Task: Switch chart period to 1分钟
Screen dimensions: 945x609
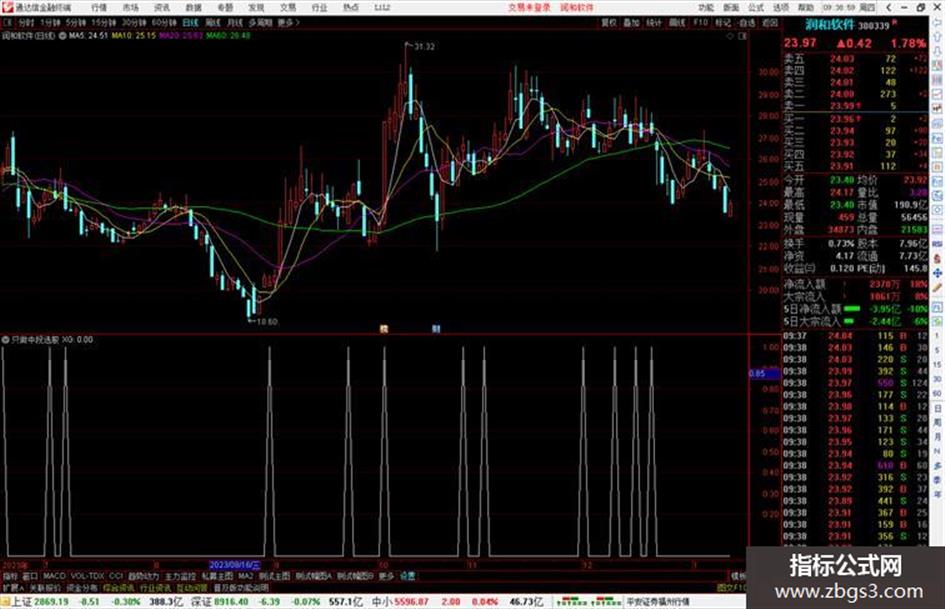Action: 50,22
